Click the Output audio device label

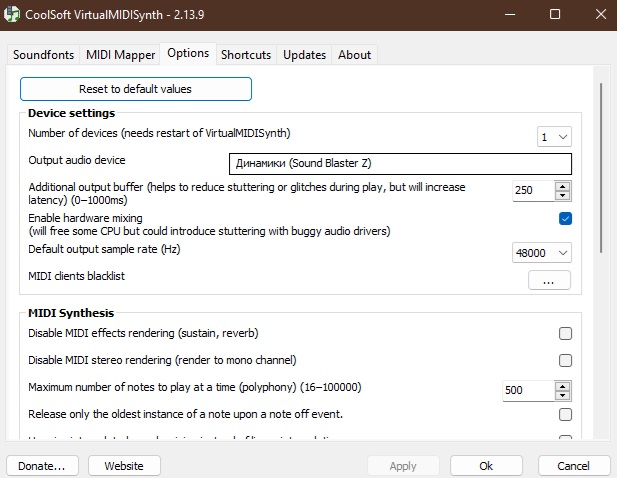click(77, 160)
